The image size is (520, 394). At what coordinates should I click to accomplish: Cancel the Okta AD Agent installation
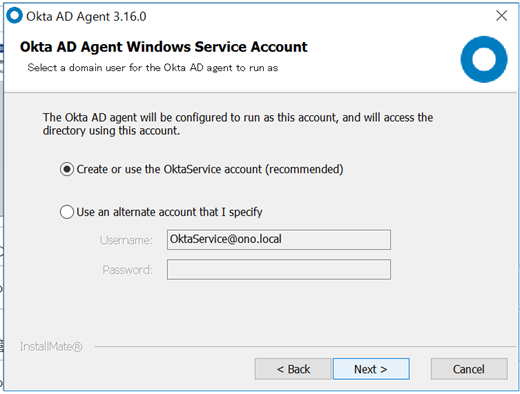[x=469, y=369]
